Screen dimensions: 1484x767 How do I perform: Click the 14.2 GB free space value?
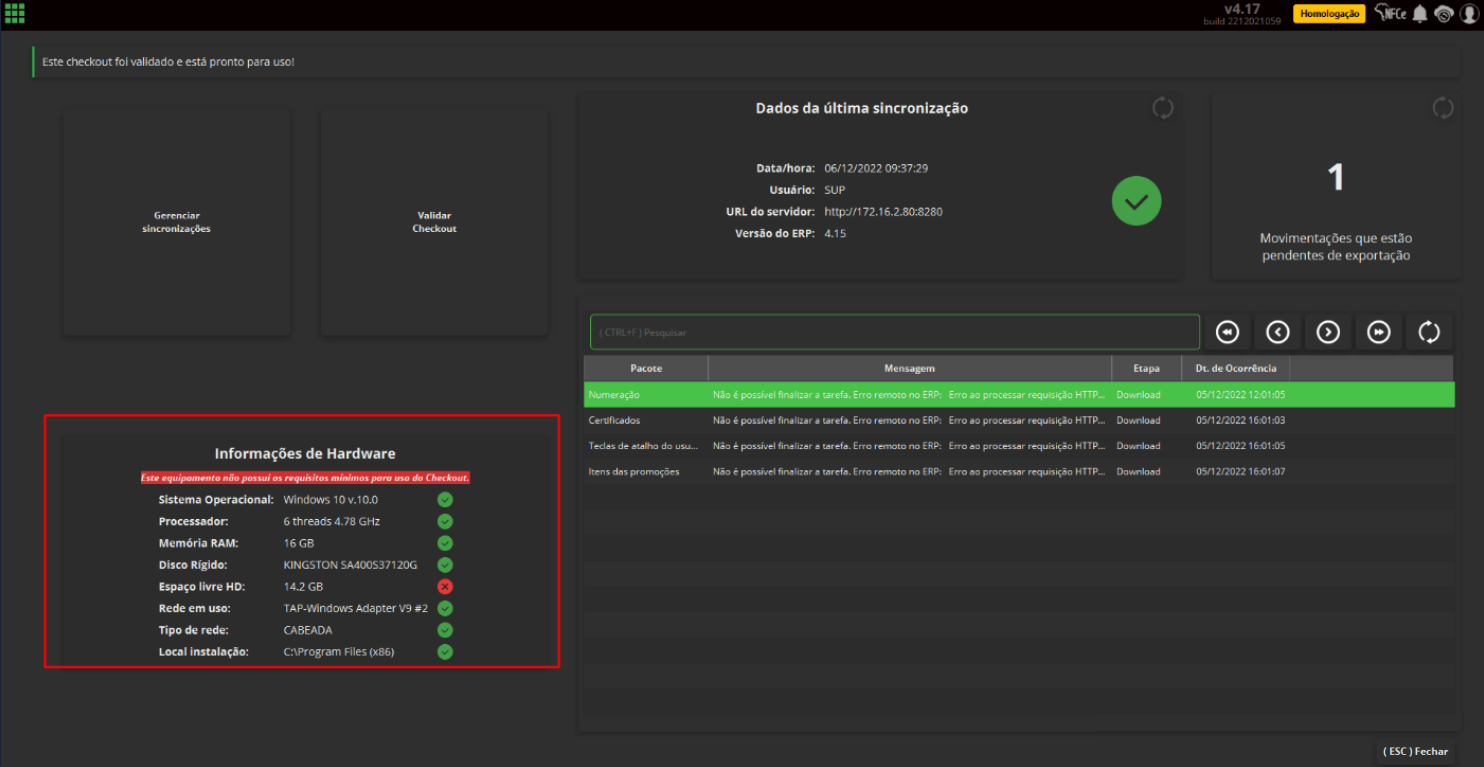click(x=303, y=587)
